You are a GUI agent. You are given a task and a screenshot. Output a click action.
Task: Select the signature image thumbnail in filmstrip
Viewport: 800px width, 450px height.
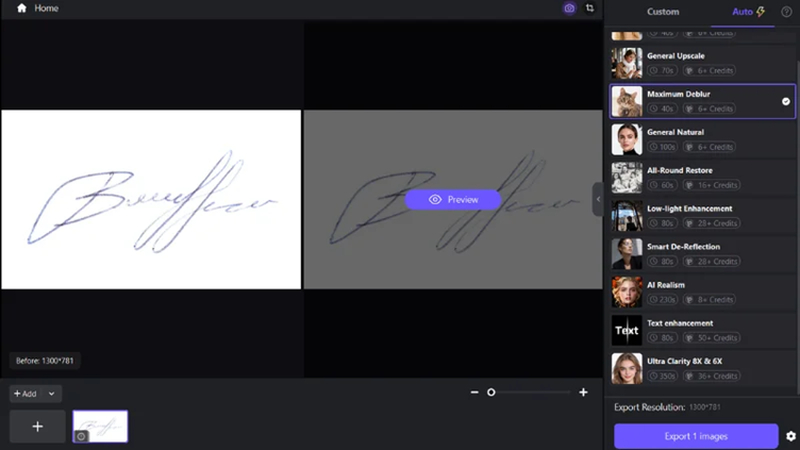[x=101, y=427]
